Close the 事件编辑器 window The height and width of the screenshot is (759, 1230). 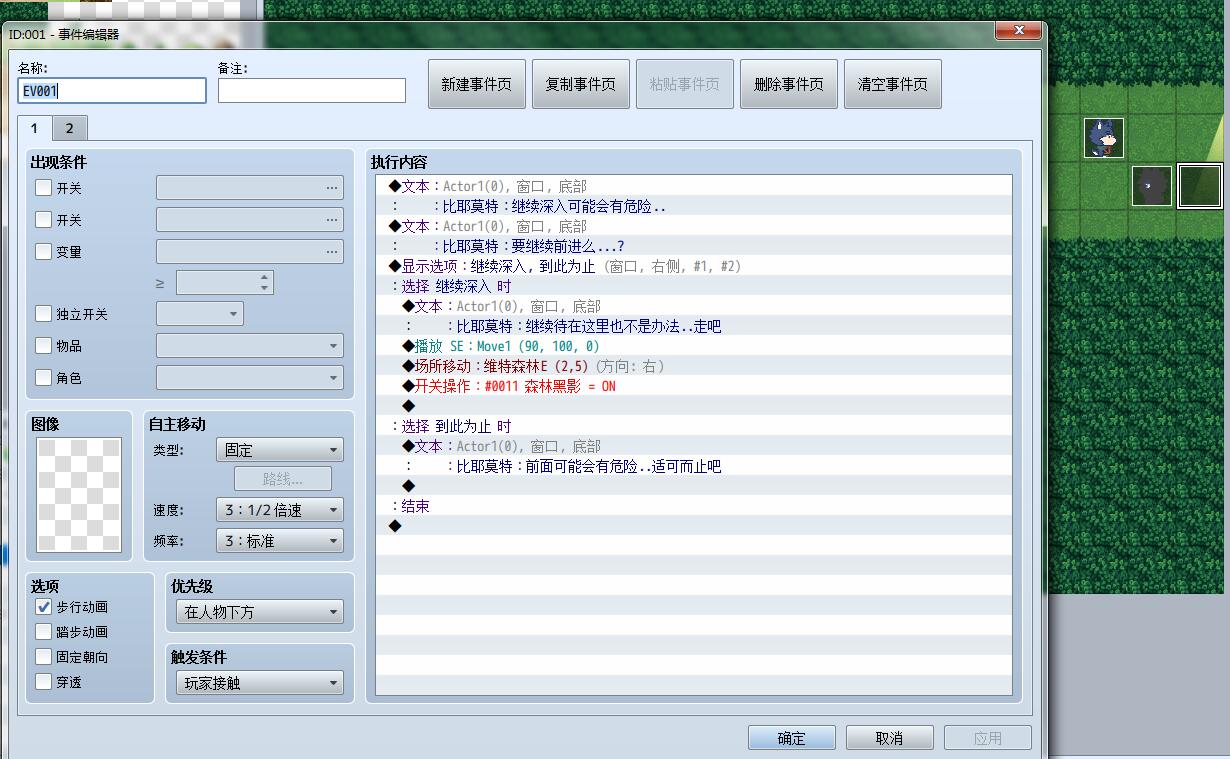pyautogui.click(x=1018, y=31)
